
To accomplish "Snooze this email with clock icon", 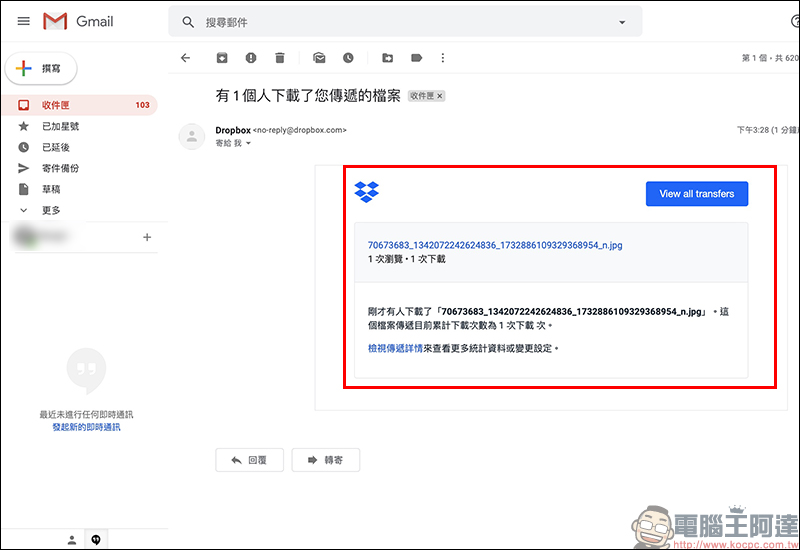I will coord(348,58).
